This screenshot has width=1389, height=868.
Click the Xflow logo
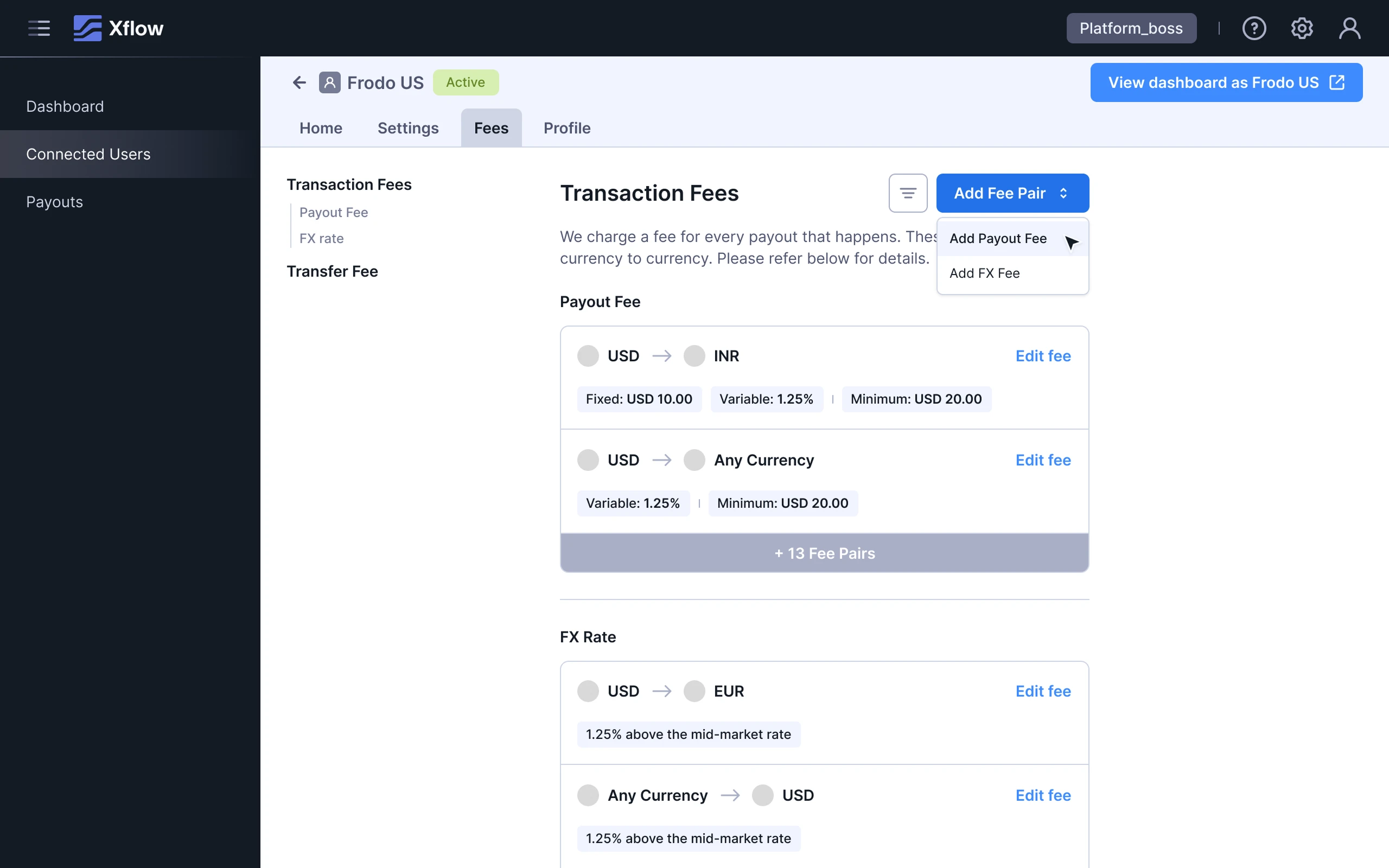(118, 28)
